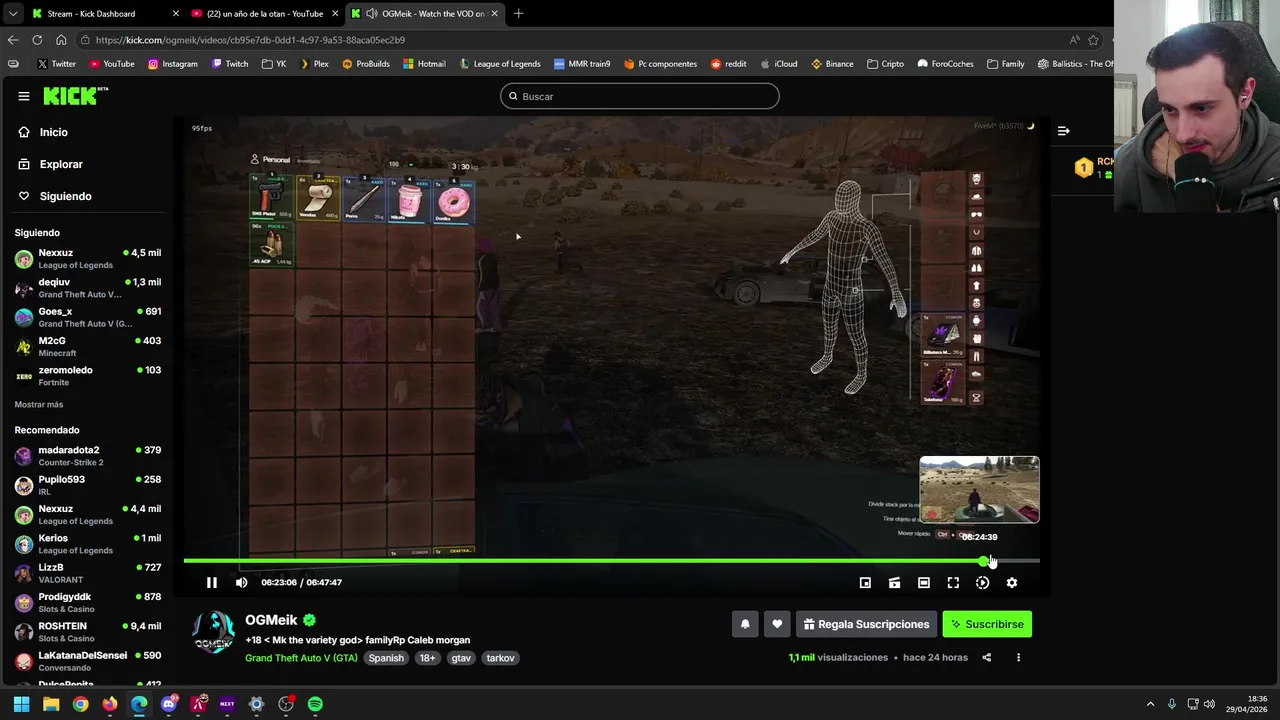Open recommended channel Prodigyddk
The width and height of the screenshot is (1280, 720).
point(88,602)
